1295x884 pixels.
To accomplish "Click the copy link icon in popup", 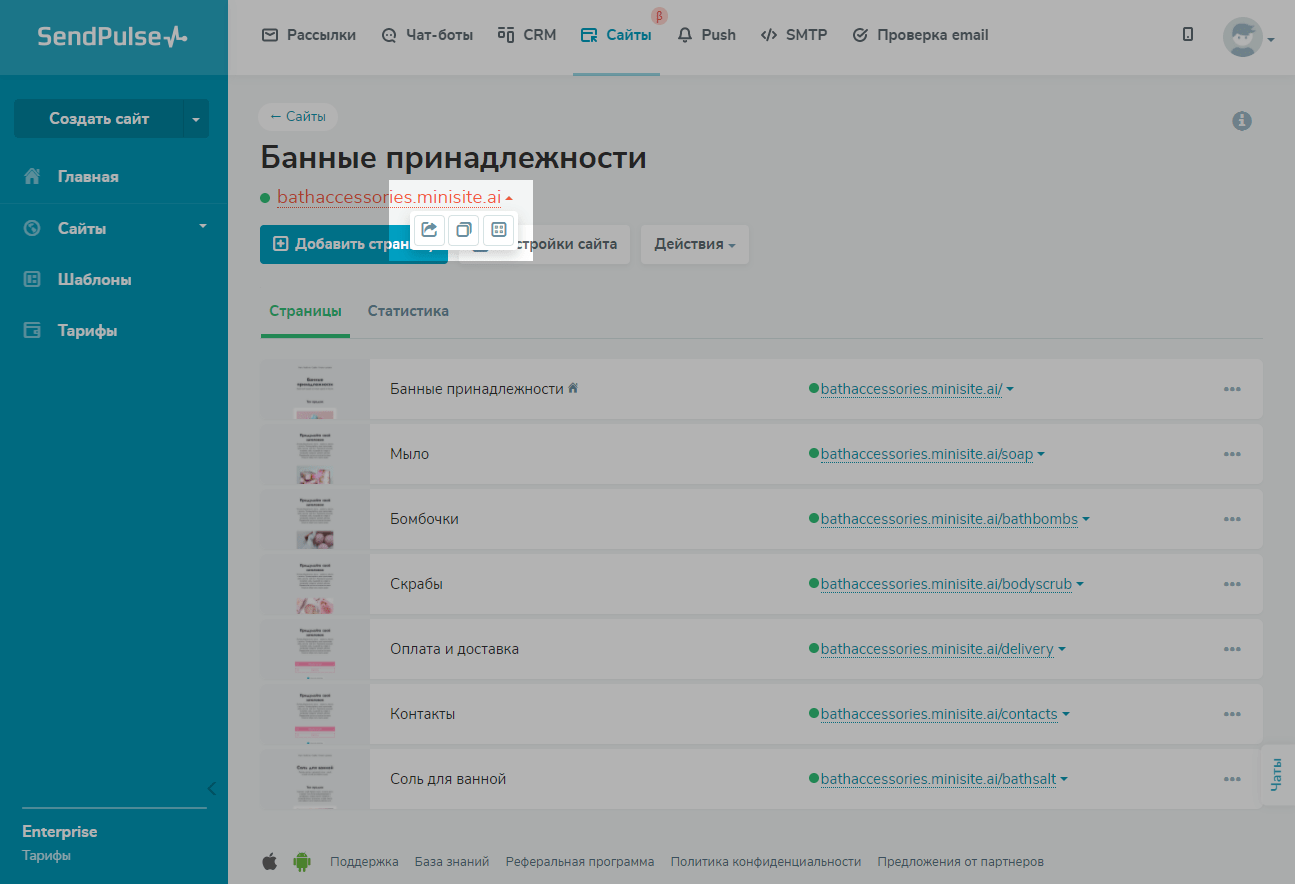I will pyautogui.click(x=463, y=230).
